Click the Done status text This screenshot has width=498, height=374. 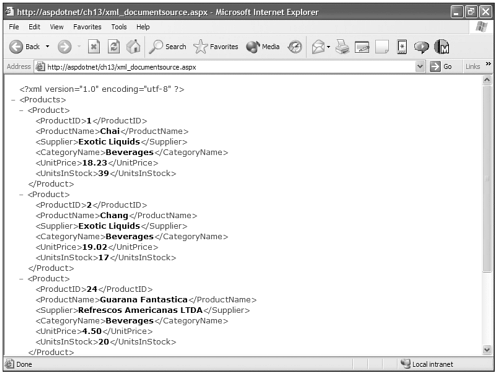pos(24,364)
